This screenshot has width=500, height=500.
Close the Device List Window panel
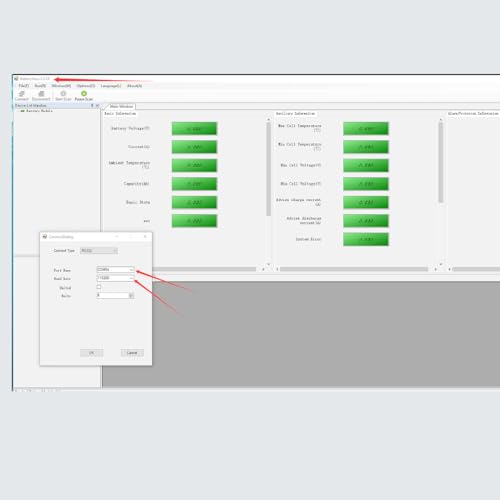pos(97,106)
